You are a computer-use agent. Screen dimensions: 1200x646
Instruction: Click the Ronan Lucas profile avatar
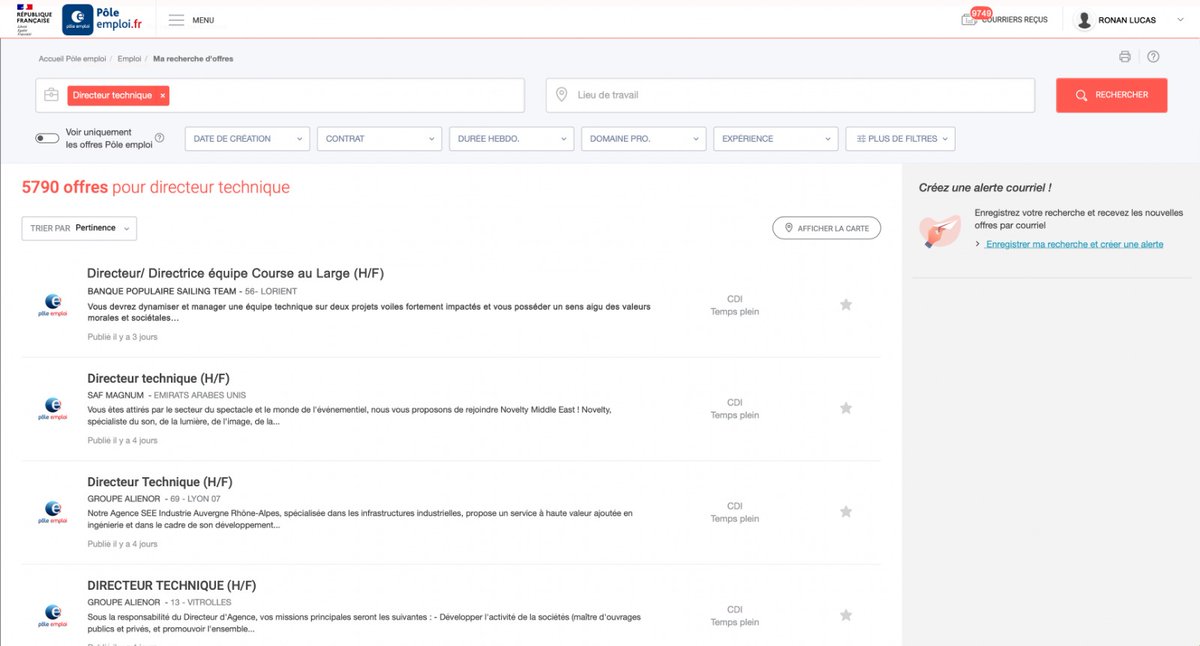1084,20
